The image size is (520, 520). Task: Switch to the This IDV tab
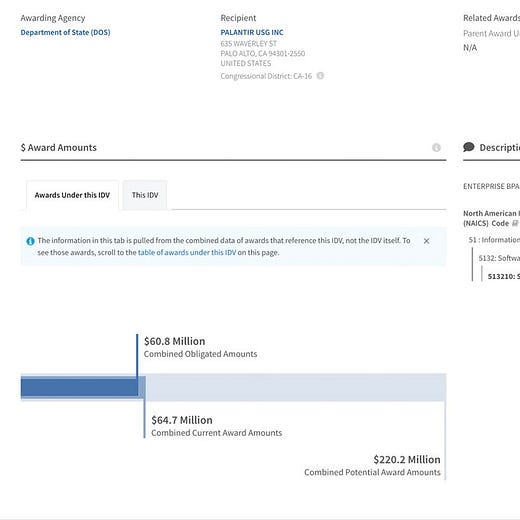point(145,195)
